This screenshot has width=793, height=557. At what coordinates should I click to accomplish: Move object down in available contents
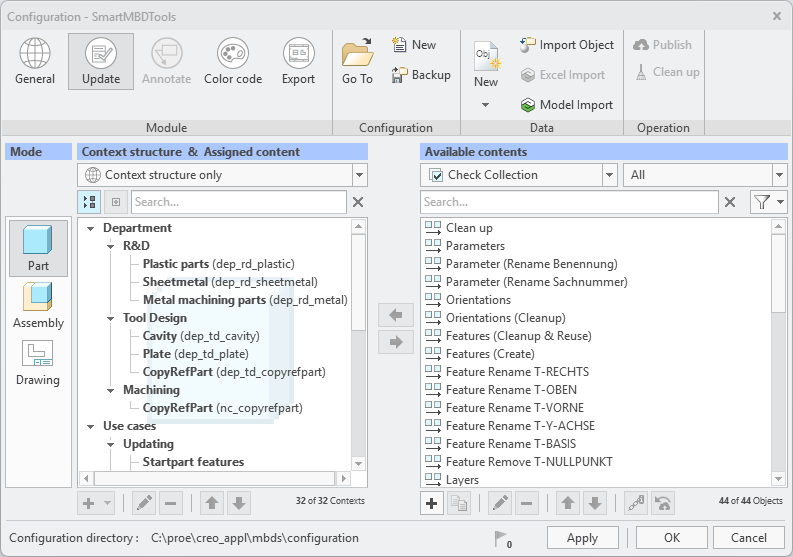(595, 503)
